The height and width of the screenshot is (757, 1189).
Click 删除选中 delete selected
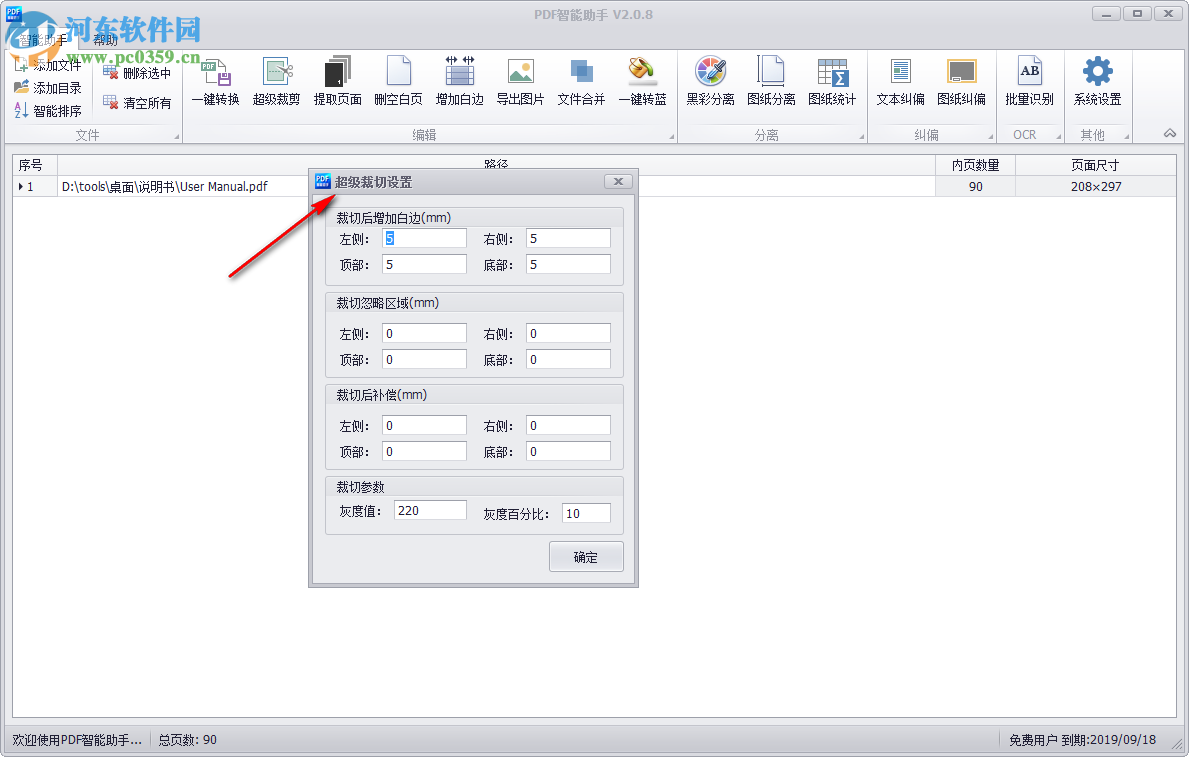pyautogui.click(x=137, y=73)
